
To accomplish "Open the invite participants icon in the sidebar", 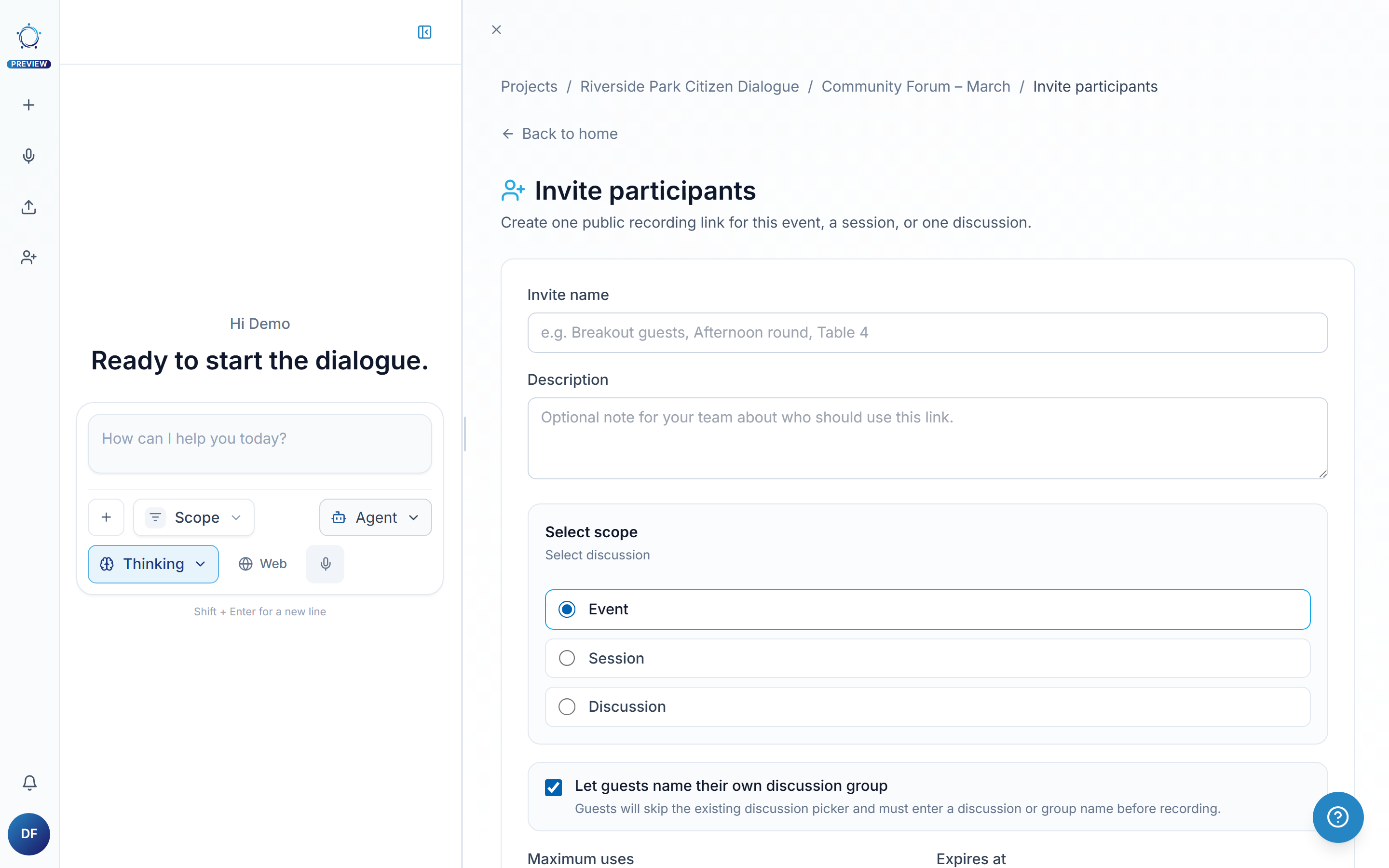I will point(29,257).
